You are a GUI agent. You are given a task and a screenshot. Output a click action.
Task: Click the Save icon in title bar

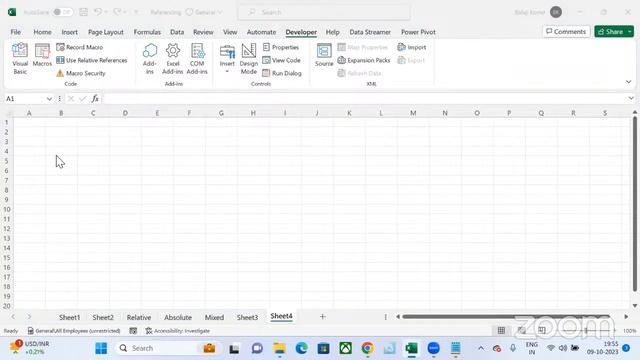coord(84,12)
